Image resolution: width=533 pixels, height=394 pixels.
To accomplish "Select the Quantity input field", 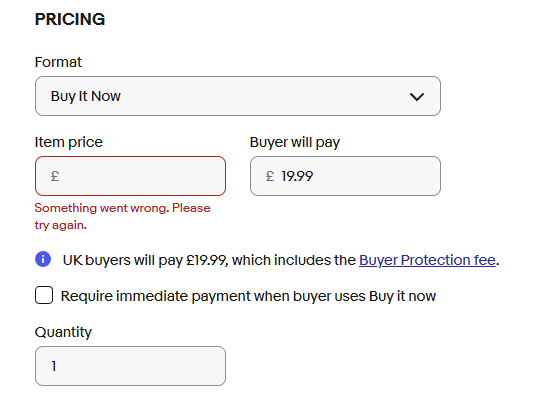I will click(131, 366).
